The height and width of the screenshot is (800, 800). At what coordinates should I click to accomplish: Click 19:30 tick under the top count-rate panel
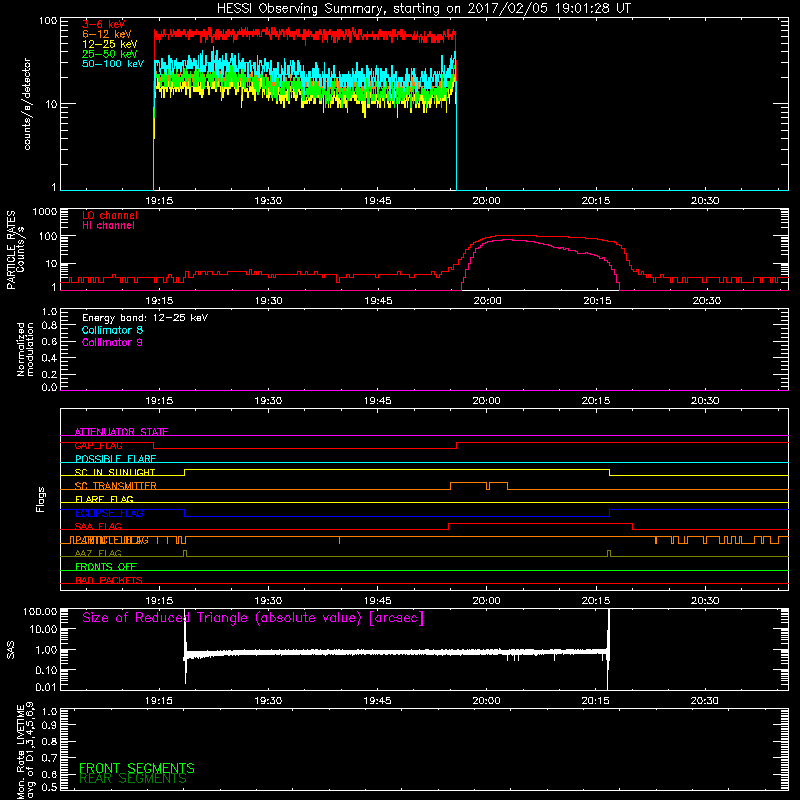(x=268, y=201)
